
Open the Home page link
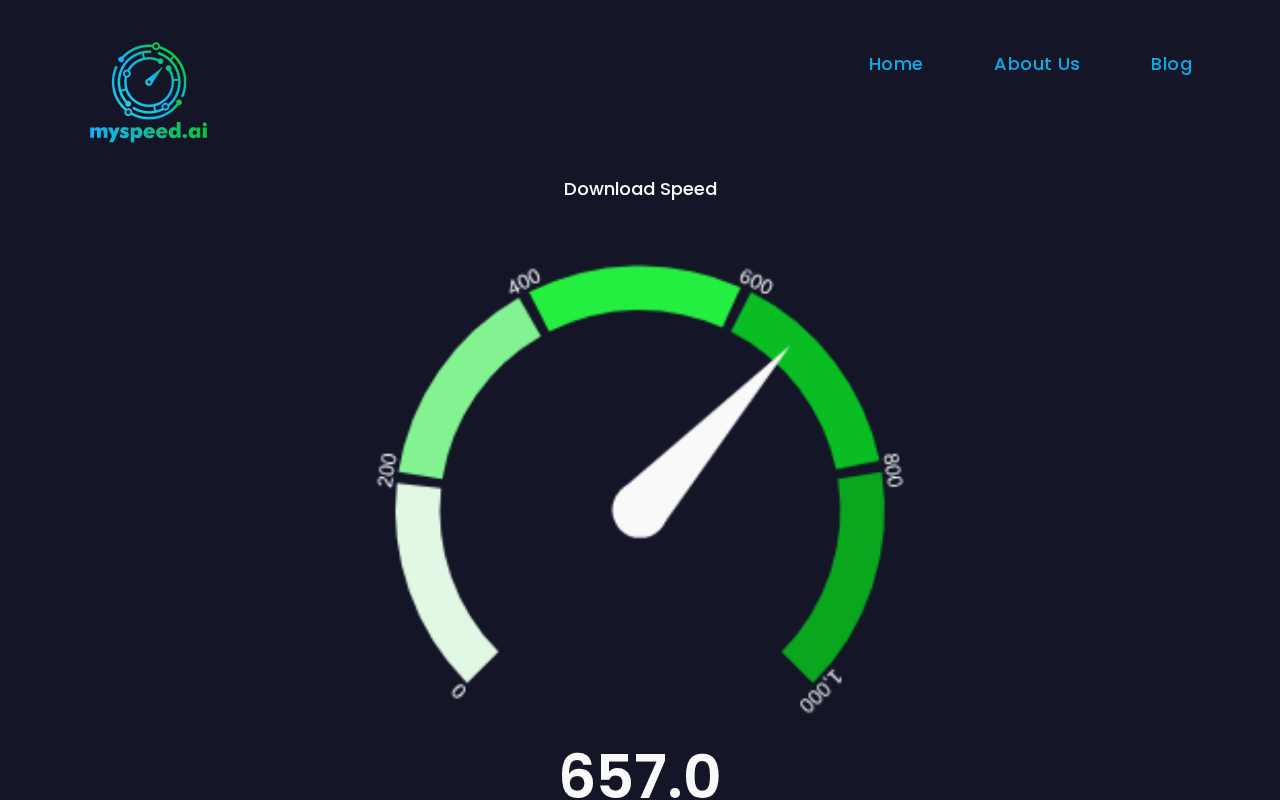point(896,64)
